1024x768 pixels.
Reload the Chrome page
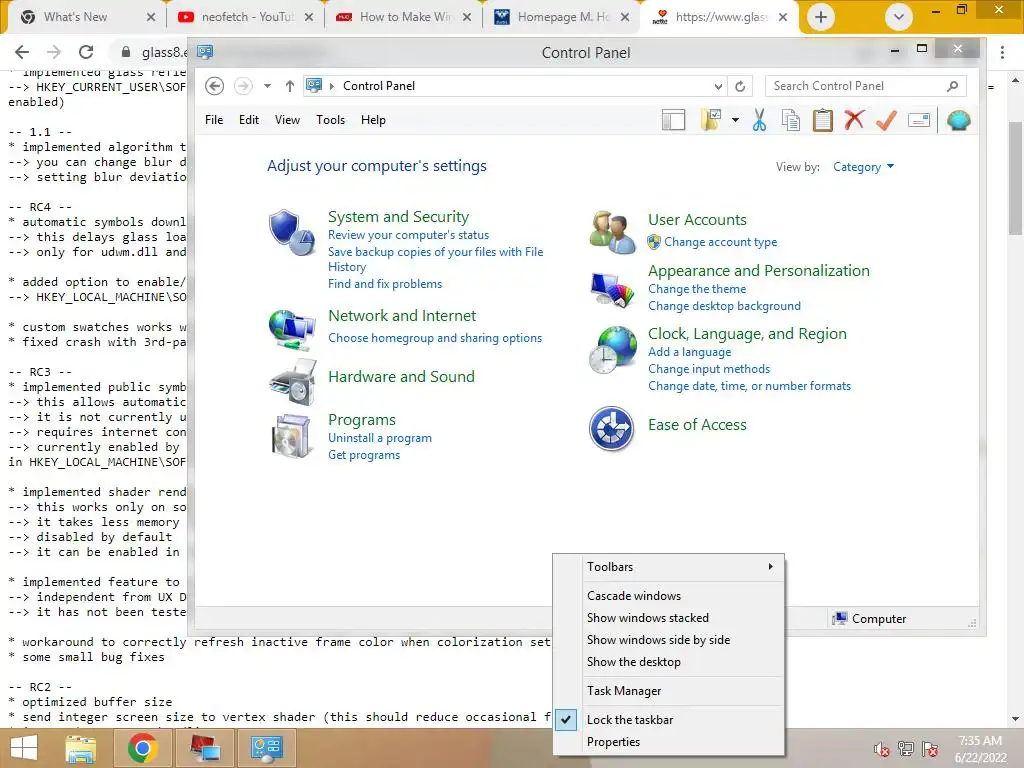click(86, 52)
